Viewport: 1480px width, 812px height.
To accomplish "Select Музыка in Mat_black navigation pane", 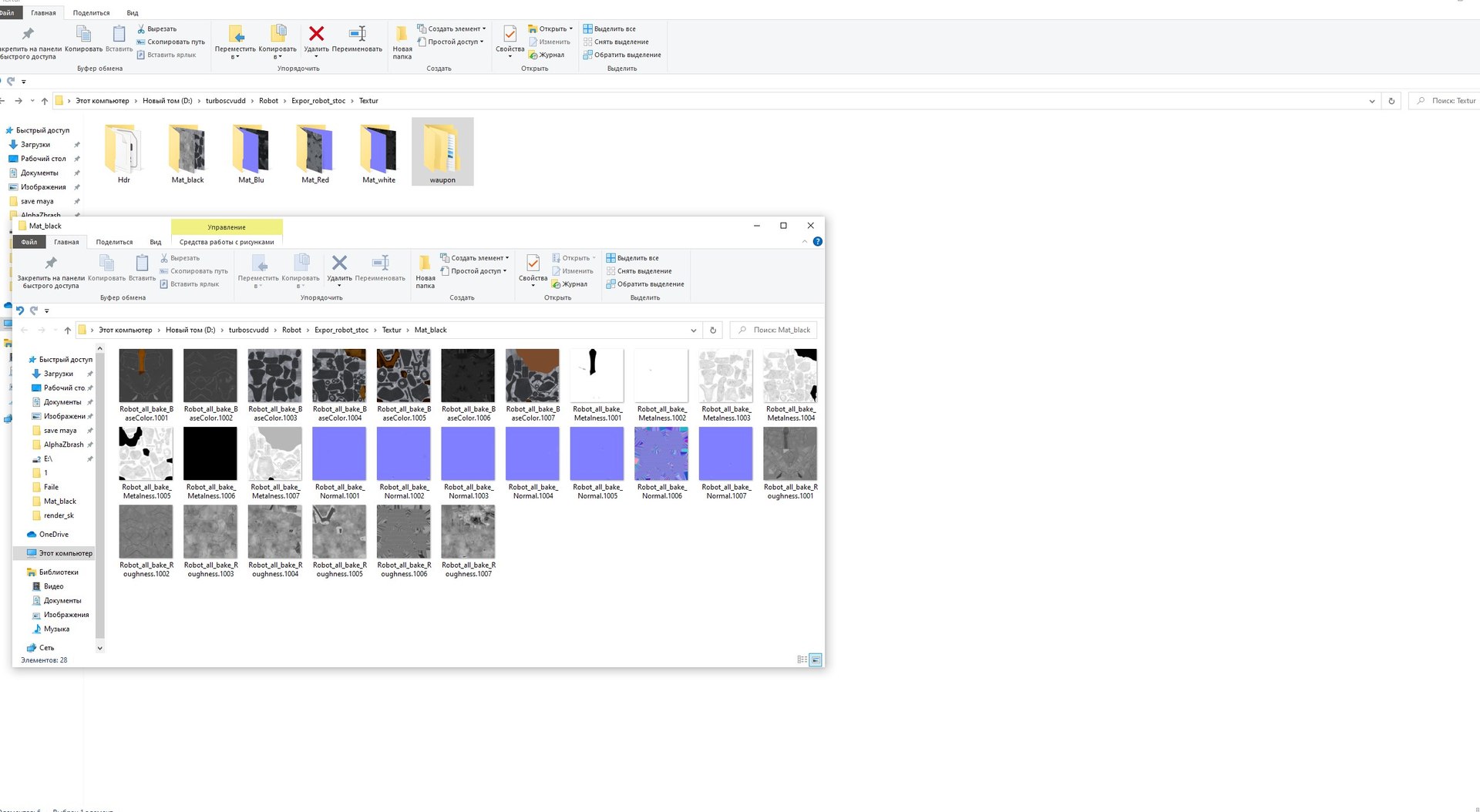I will point(56,629).
